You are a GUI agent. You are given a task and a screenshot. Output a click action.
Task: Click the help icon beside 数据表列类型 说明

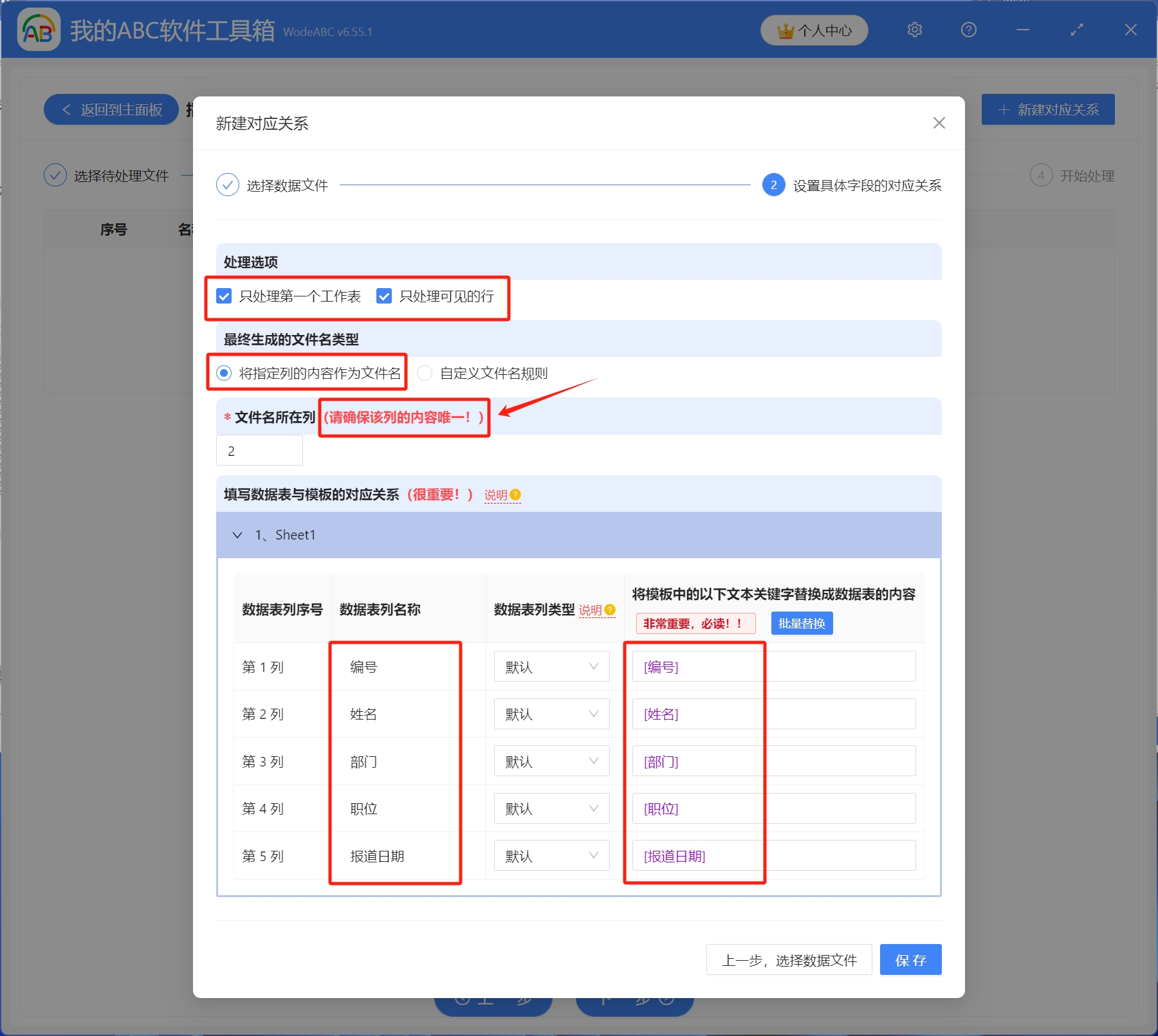[609, 610]
